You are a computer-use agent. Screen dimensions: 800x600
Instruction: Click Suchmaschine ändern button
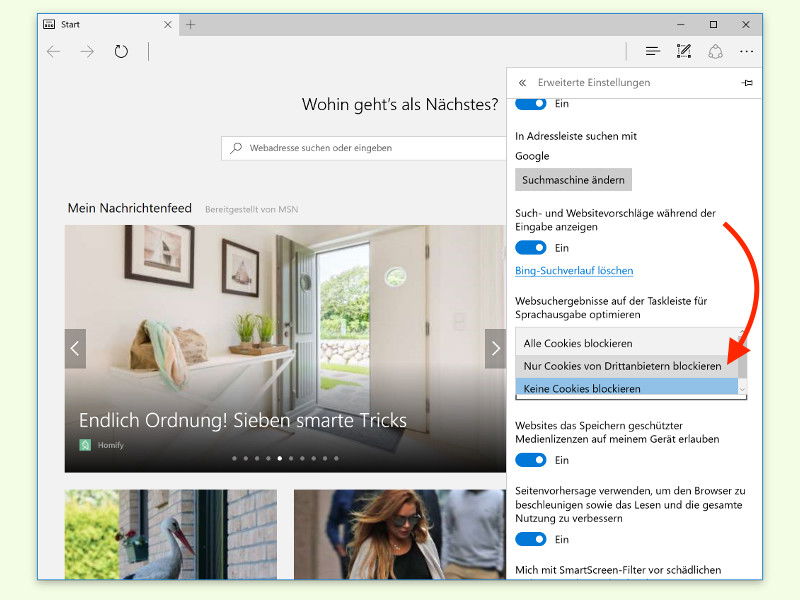573,180
